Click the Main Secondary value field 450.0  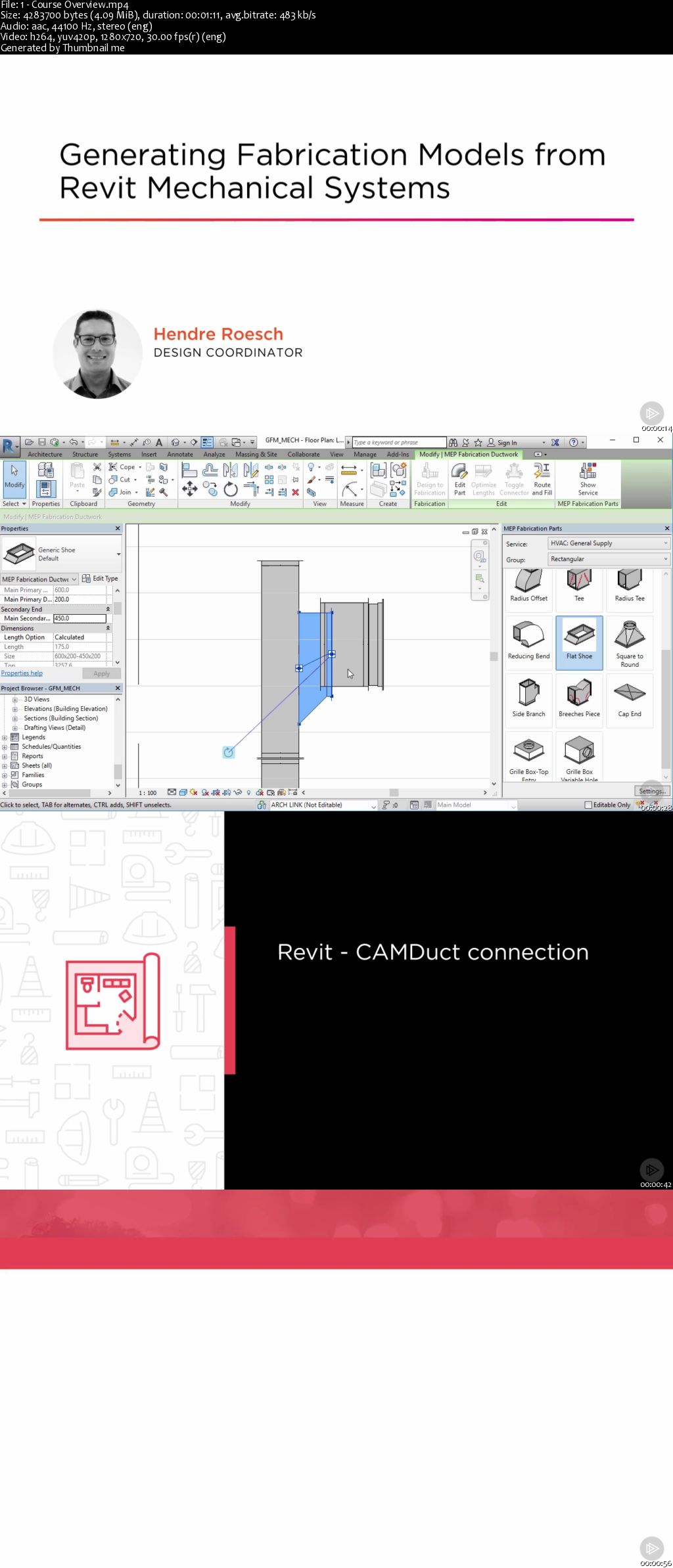(80, 619)
